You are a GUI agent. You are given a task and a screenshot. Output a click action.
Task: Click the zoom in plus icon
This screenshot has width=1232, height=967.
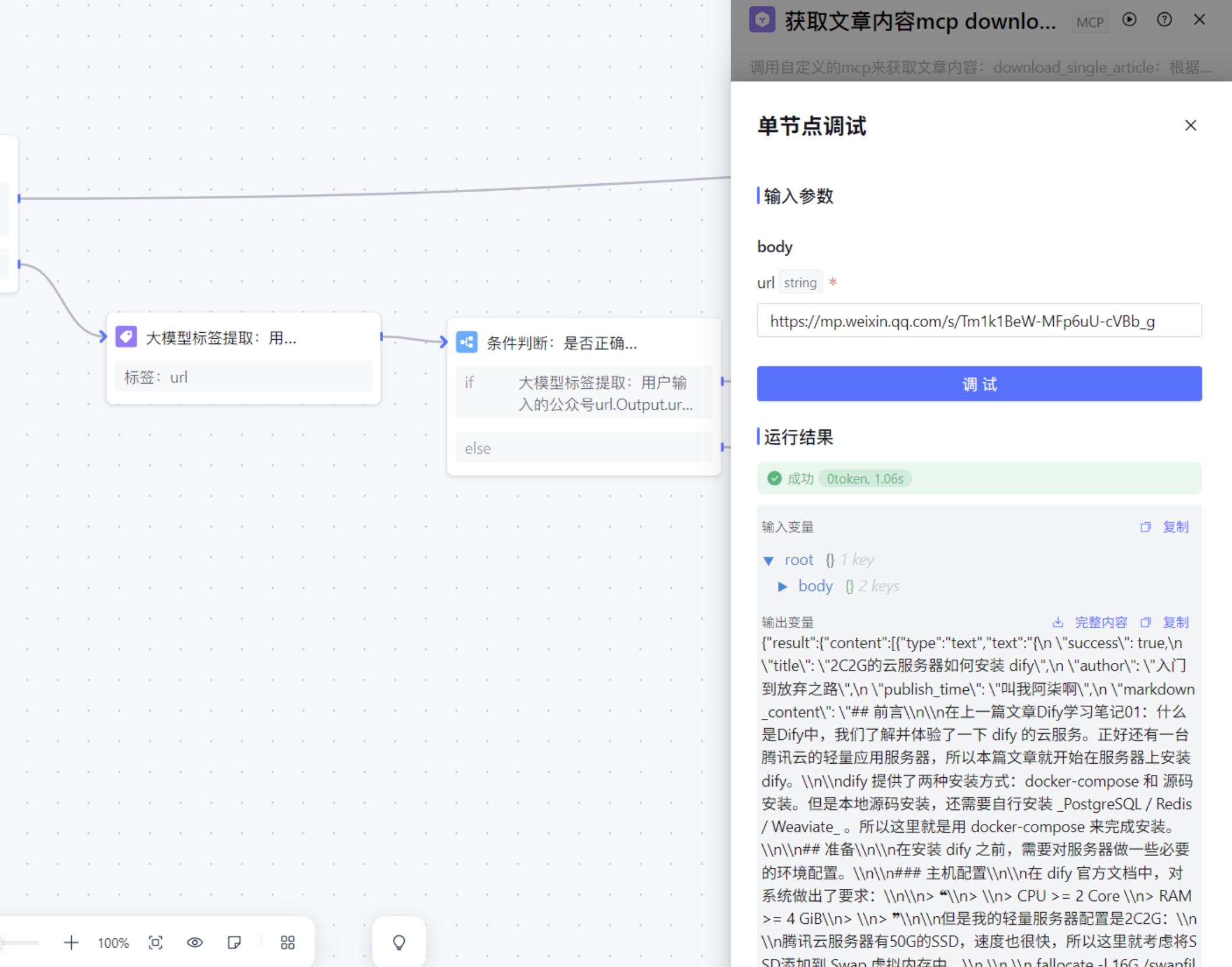(x=71, y=942)
